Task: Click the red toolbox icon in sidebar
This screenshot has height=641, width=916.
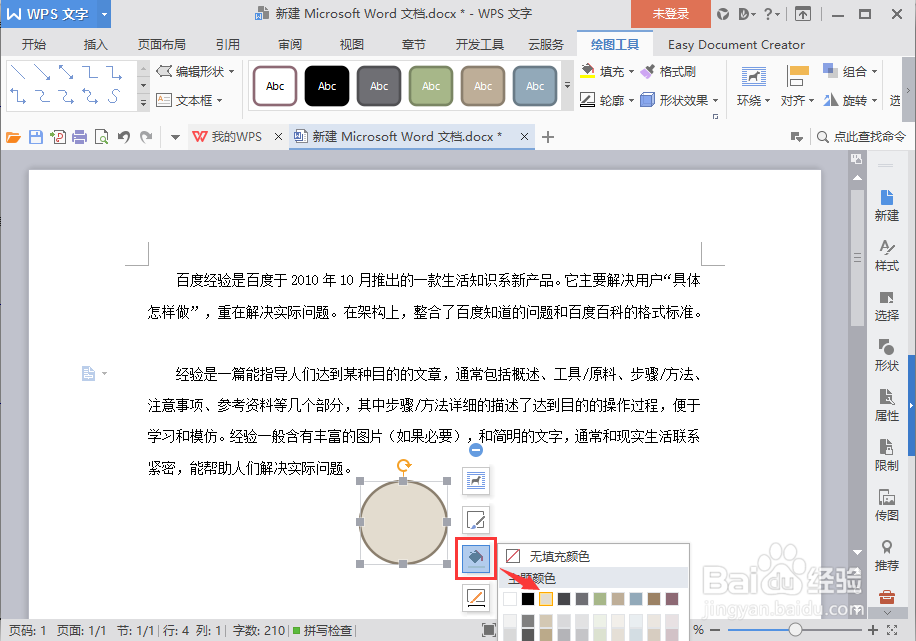Action: [886, 597]
